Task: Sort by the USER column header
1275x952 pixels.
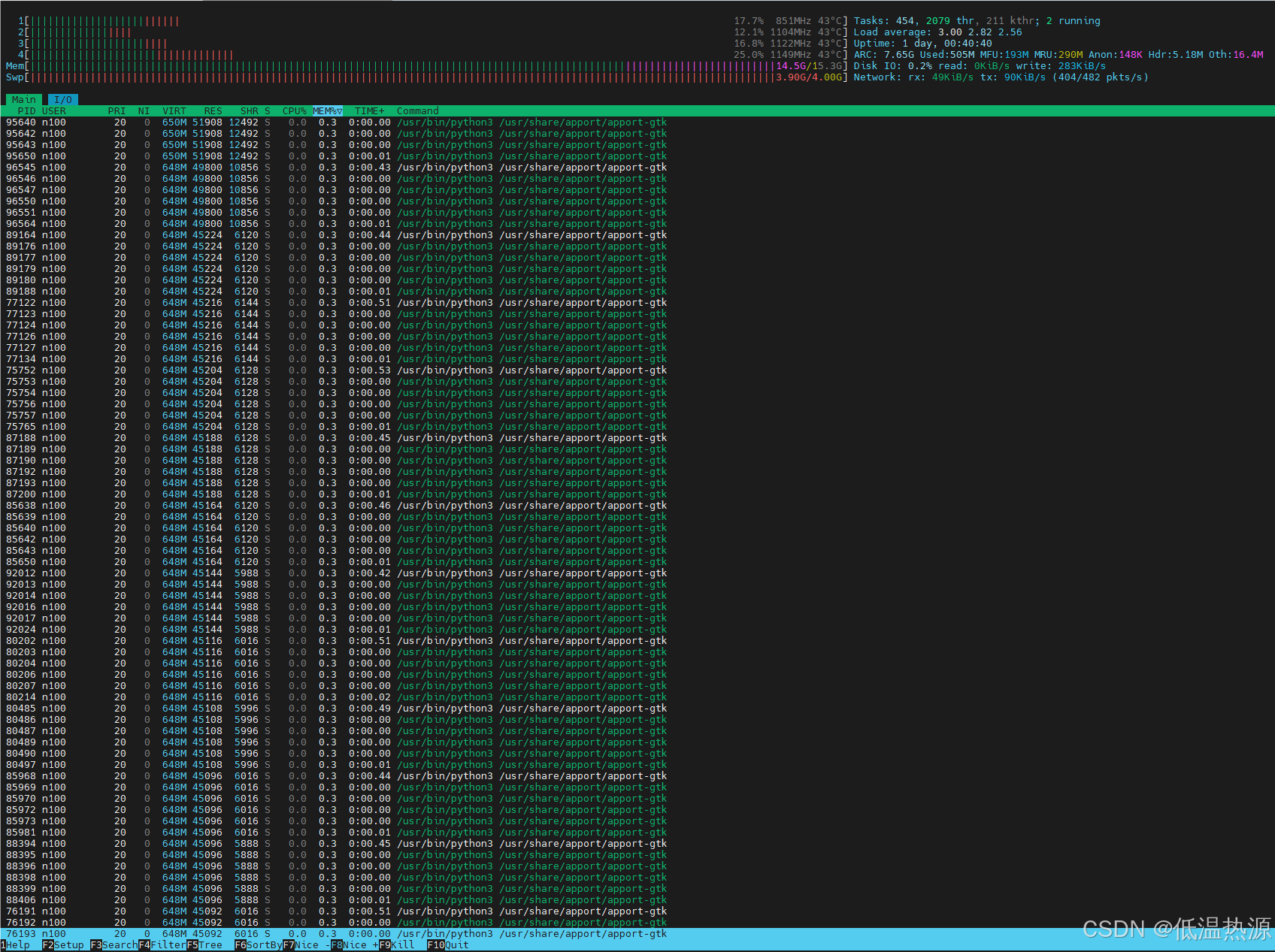Action: (x=54, y=111)
